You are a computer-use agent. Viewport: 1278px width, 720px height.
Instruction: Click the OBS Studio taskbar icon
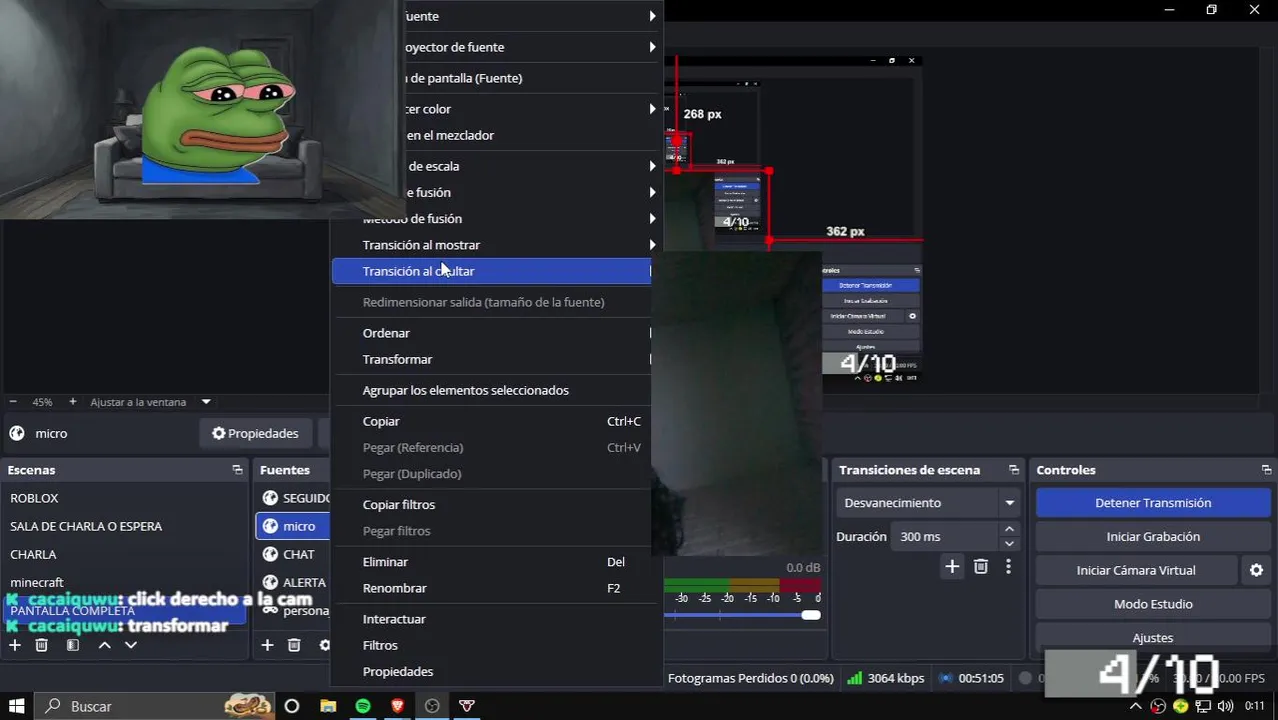tap(432, 706)
